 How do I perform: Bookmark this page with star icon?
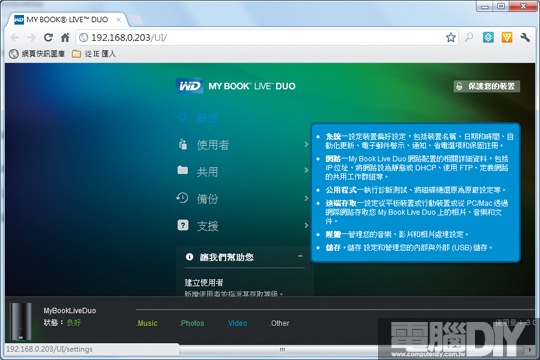pos(450,37)
